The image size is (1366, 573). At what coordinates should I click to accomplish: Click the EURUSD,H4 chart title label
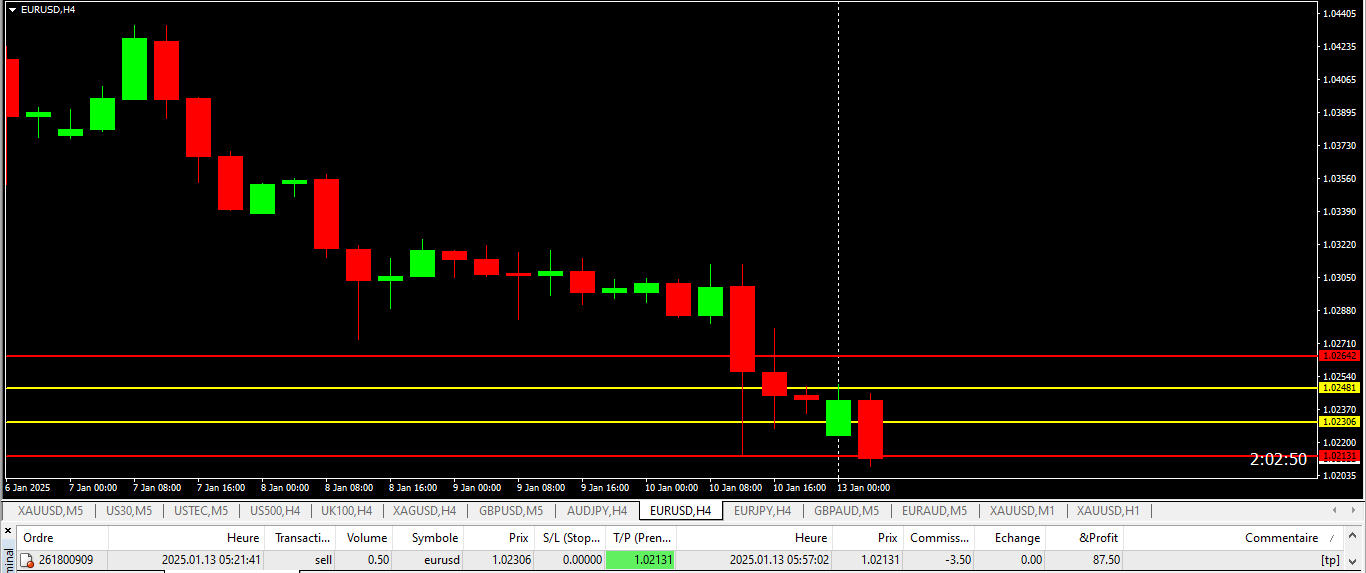click(x=48, y=9)
